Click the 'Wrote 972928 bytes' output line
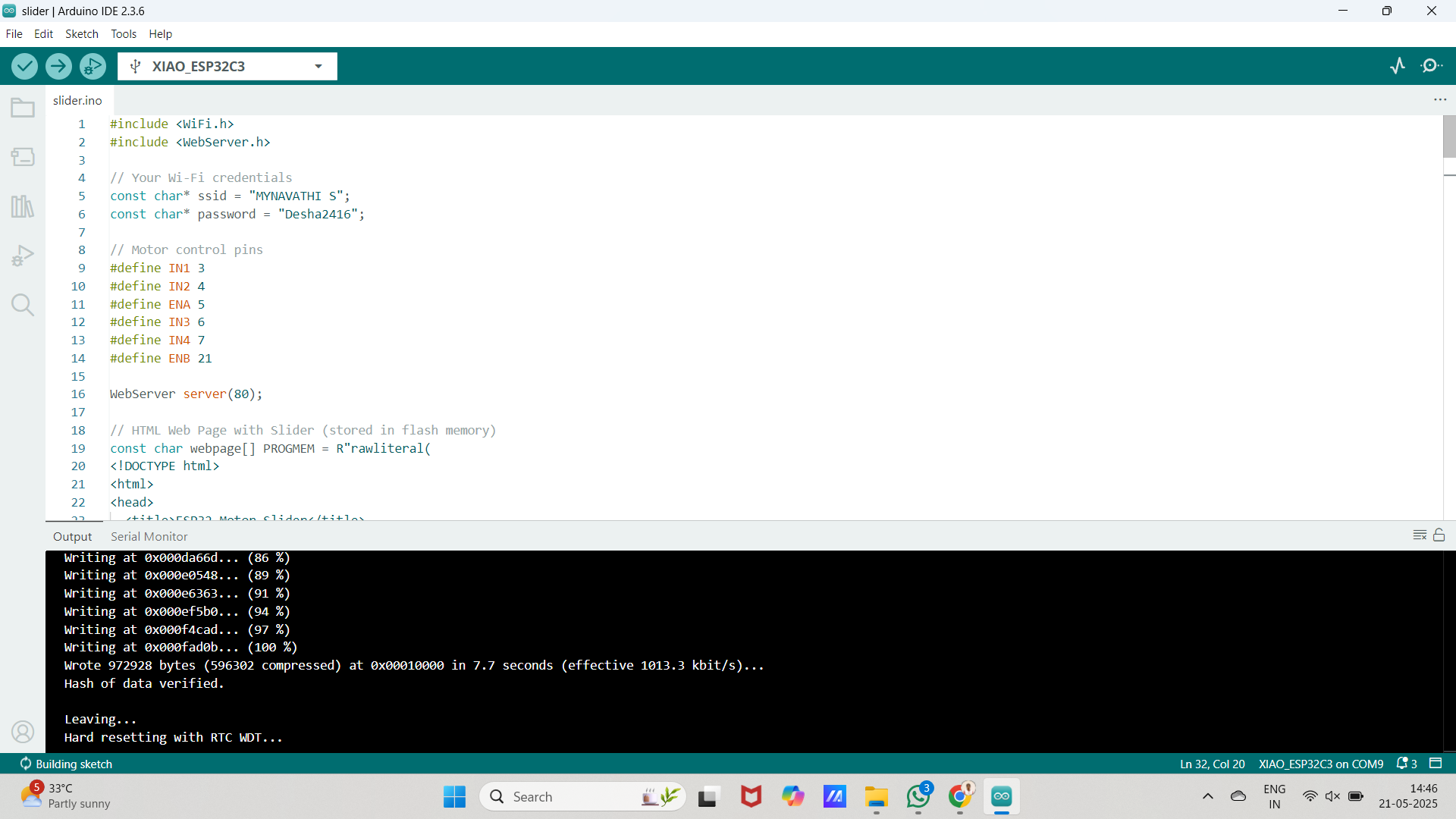 [414, 665]
